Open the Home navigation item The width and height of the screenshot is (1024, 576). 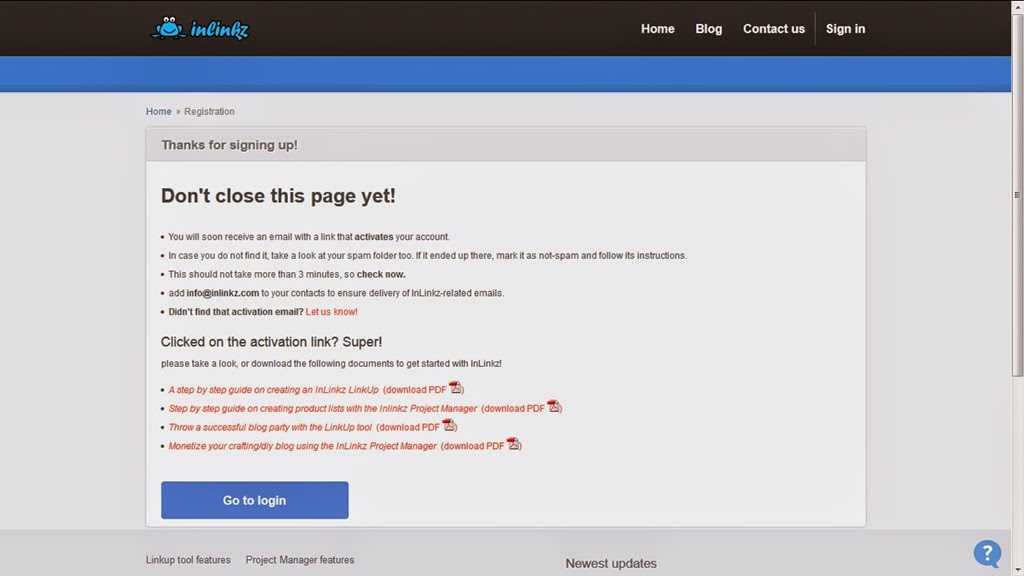(x=657, y=29)
